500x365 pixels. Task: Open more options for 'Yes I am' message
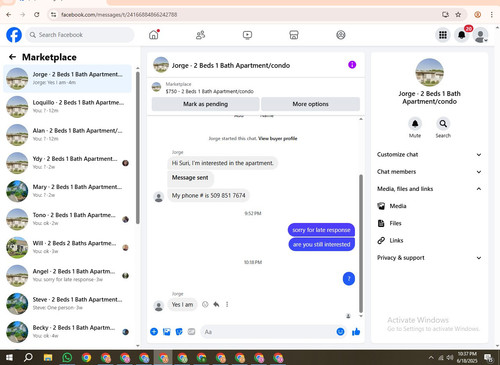coord(227,304)
